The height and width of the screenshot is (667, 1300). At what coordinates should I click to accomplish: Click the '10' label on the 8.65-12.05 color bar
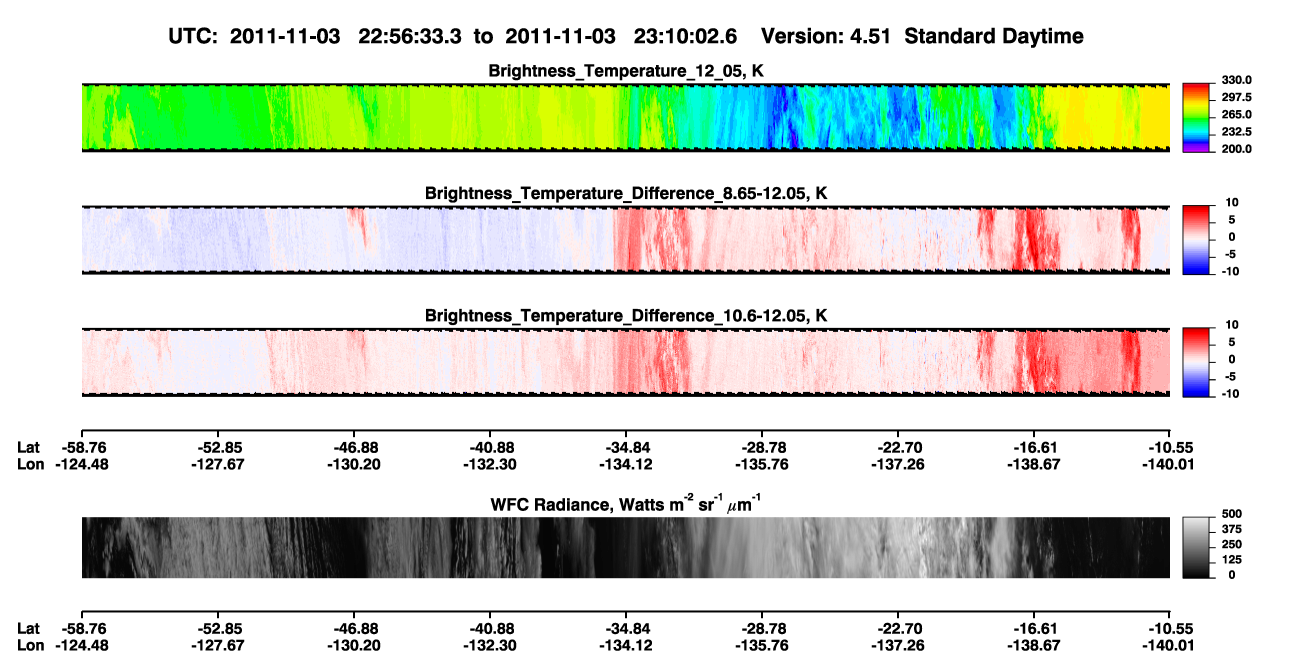pyautogui.click(x=1232, y=203)
